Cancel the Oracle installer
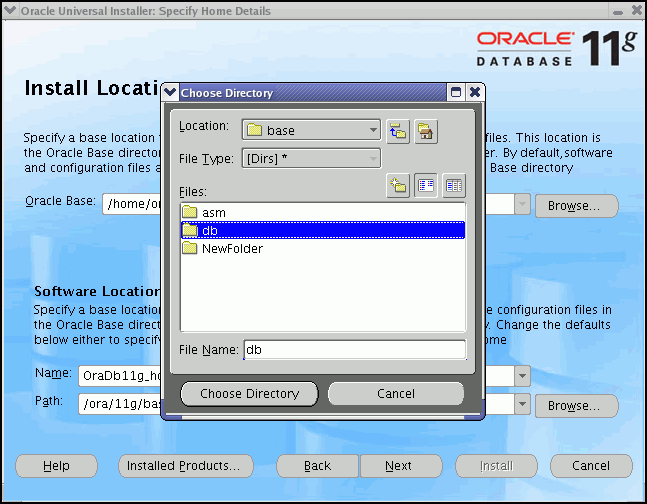647x504 pixels. (591, 466)
